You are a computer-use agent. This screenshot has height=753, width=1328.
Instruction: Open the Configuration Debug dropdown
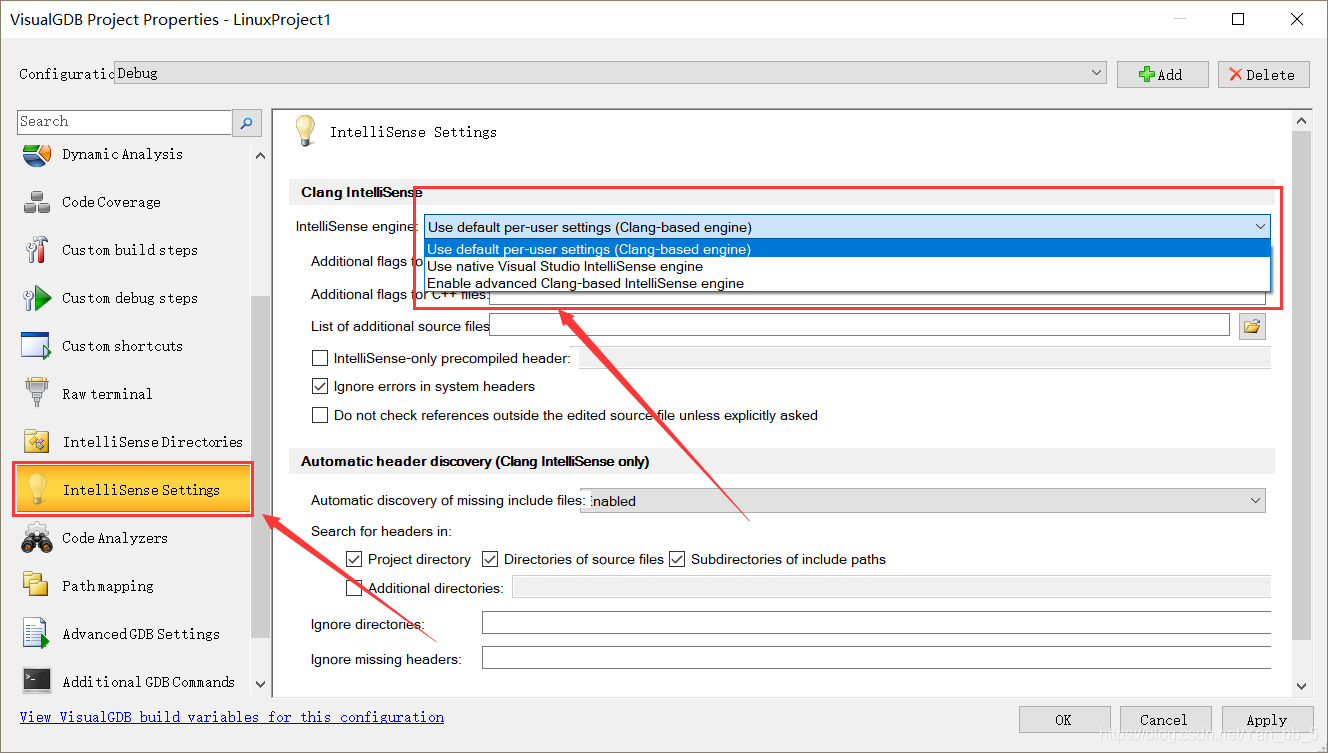610,73
